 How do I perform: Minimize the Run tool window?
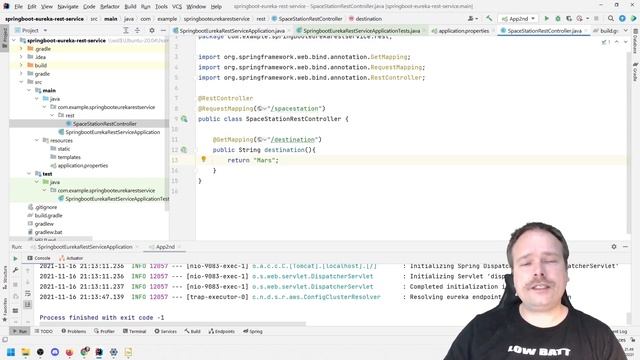click(625, 247)
